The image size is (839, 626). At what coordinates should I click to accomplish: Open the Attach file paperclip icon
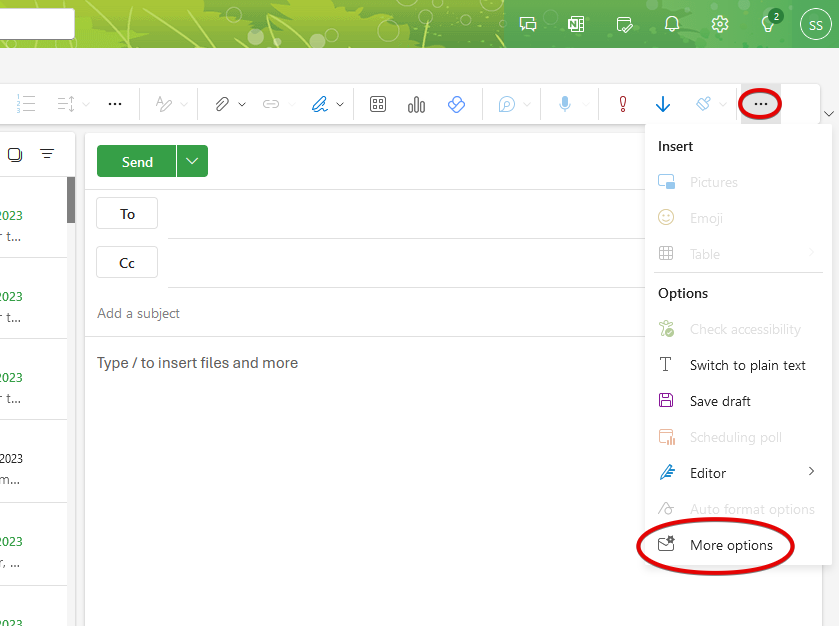click(x=222, y=104)
